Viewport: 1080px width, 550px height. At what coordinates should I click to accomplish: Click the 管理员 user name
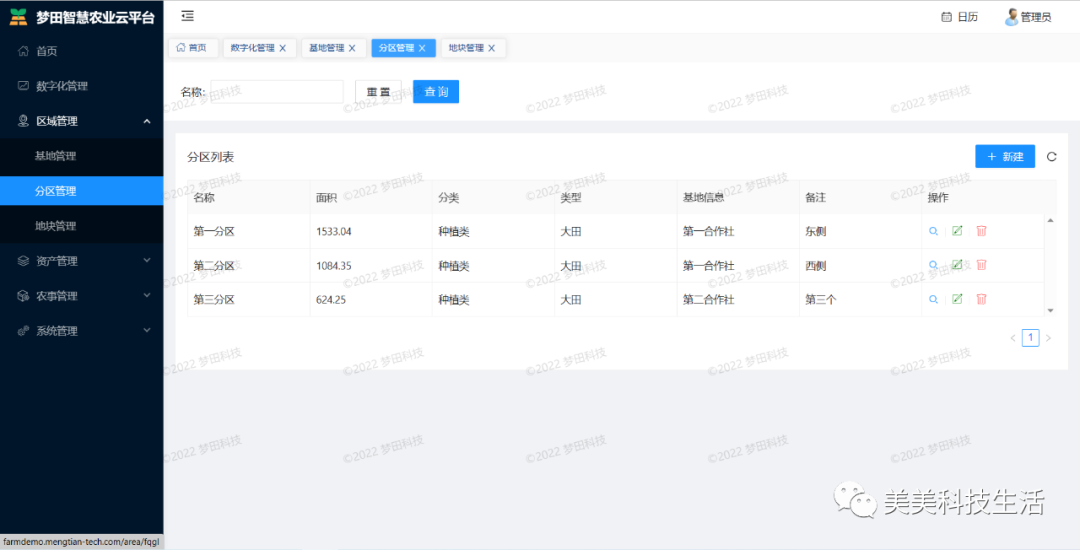coord(1036,18)
